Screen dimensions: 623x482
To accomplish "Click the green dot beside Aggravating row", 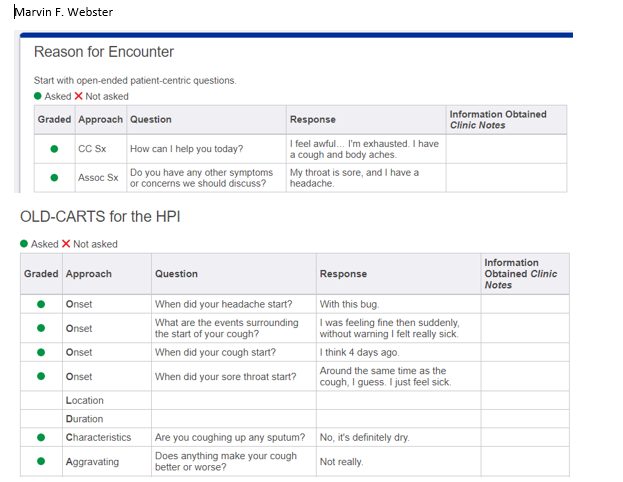I will click(x=41, y=461).
